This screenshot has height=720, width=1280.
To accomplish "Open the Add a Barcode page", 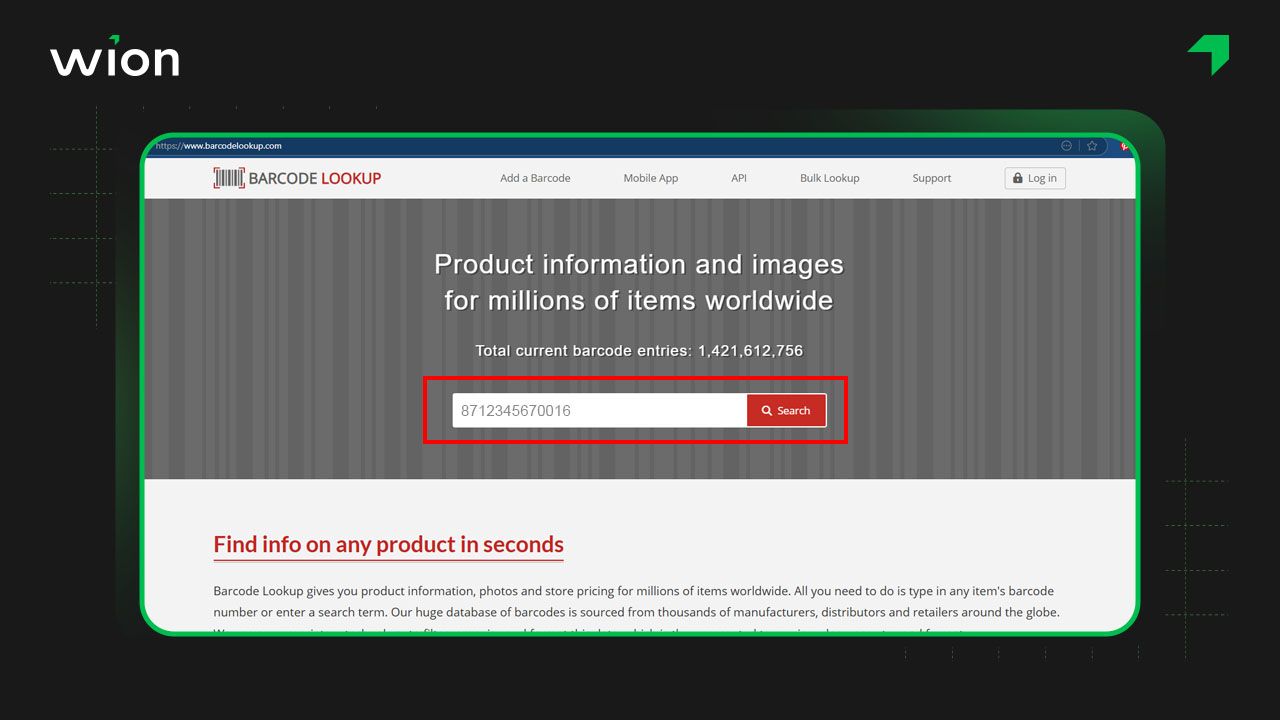I will (535, 177).
